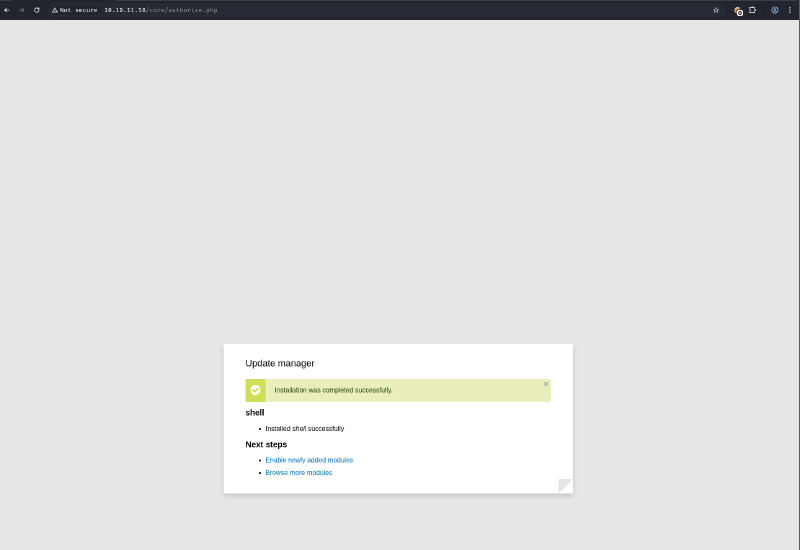800x550 pixels.
Task: Click the address bar URL
Action: (x=160, y=10)
